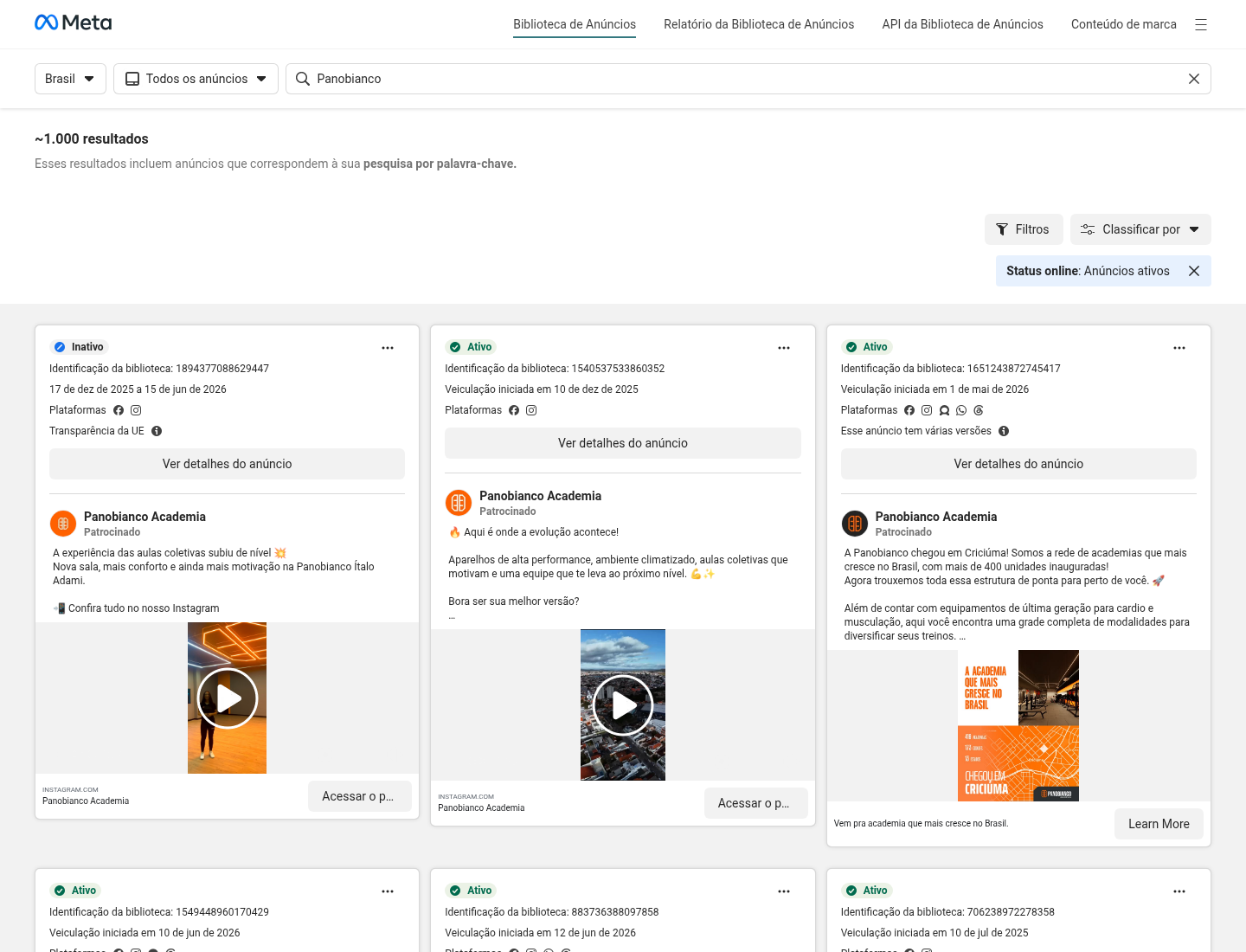Expand the Classificar por dropdown
This screenshot has width=1246, height=952.
tap(1140, 229)
